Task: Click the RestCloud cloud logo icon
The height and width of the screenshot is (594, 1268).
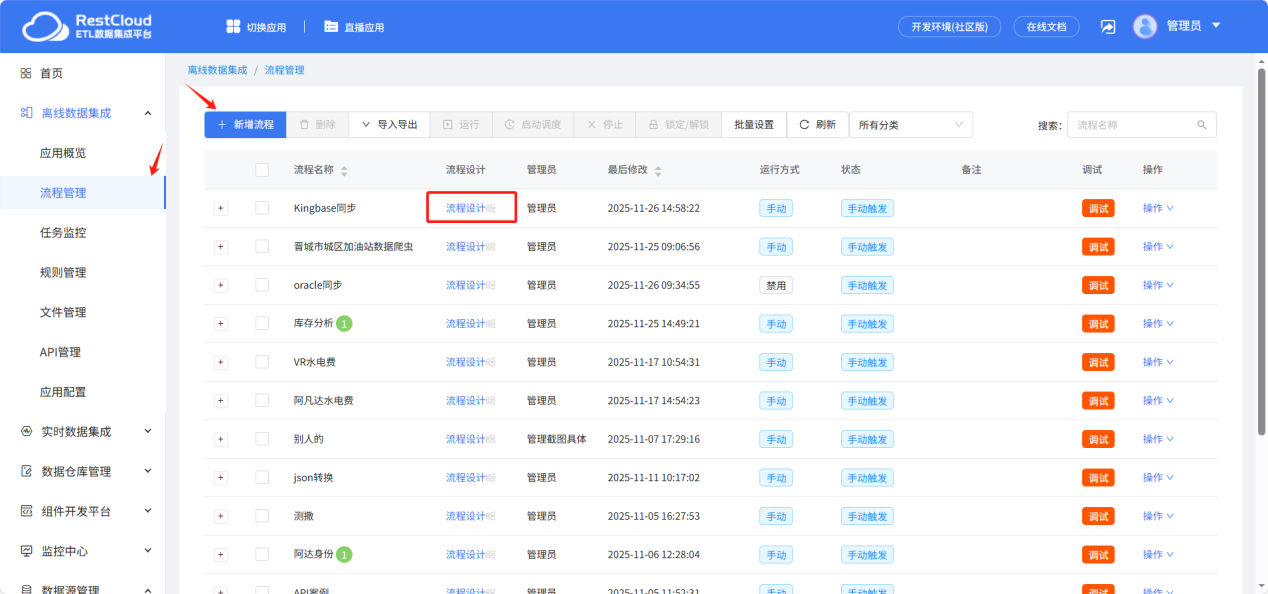Action: coord(42,27)
